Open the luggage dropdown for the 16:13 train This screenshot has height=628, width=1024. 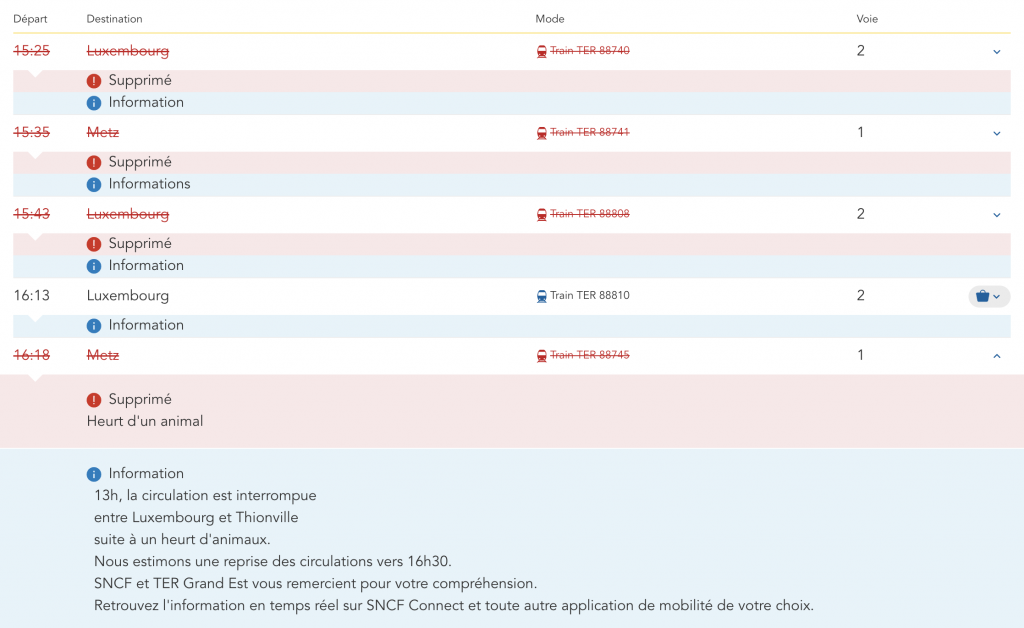pyautogui.click(x=988, y=296)
